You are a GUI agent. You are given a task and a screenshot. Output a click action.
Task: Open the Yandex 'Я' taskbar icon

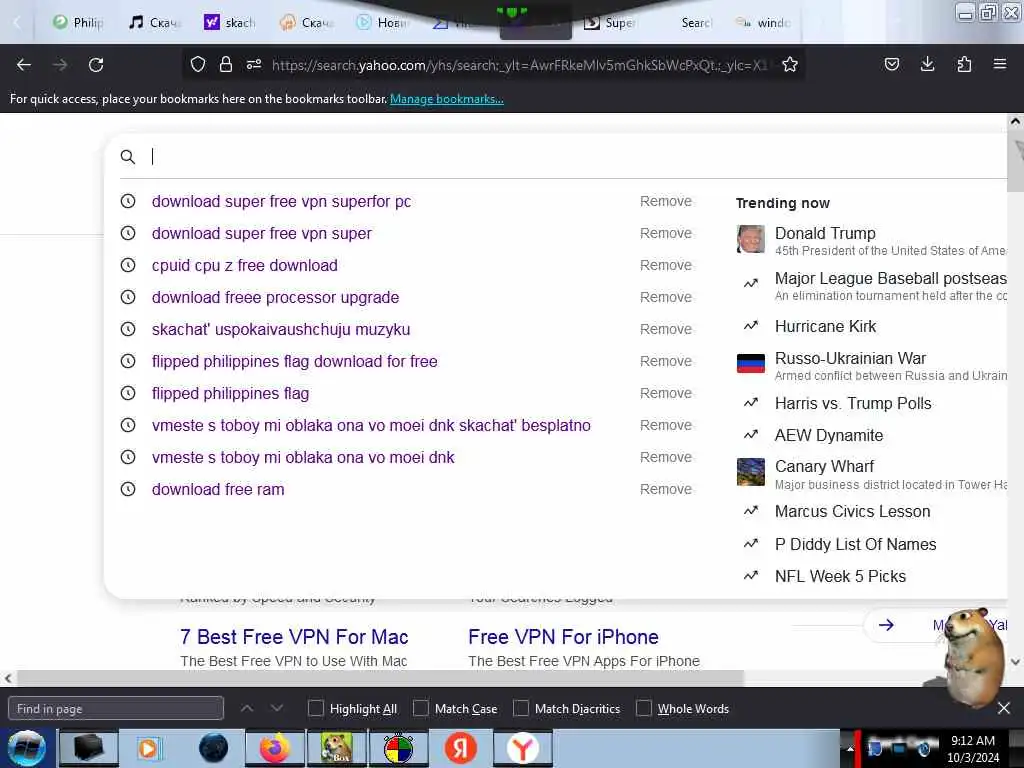click(x=460, y=748)
